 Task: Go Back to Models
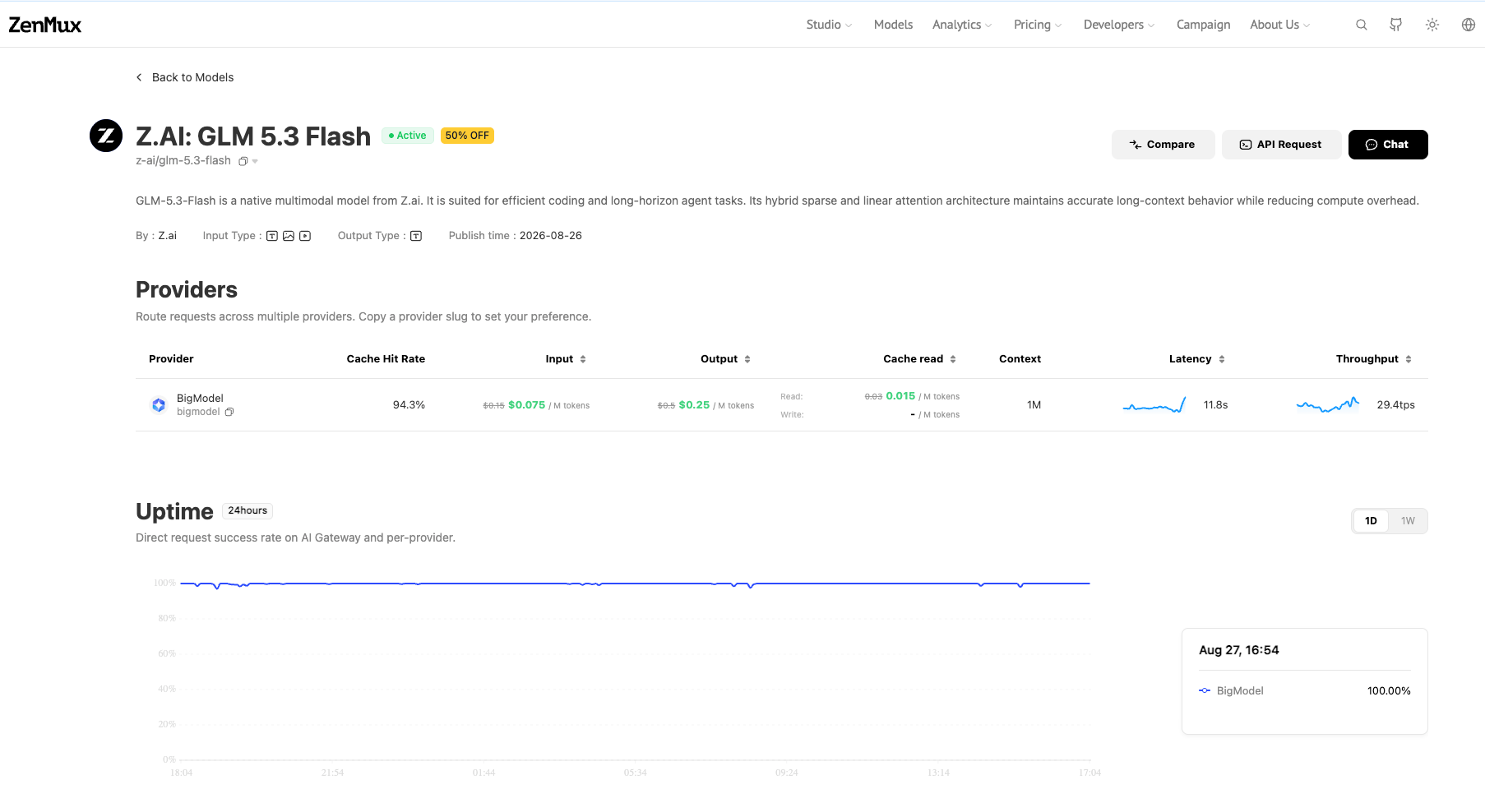(x=185, y=77)
